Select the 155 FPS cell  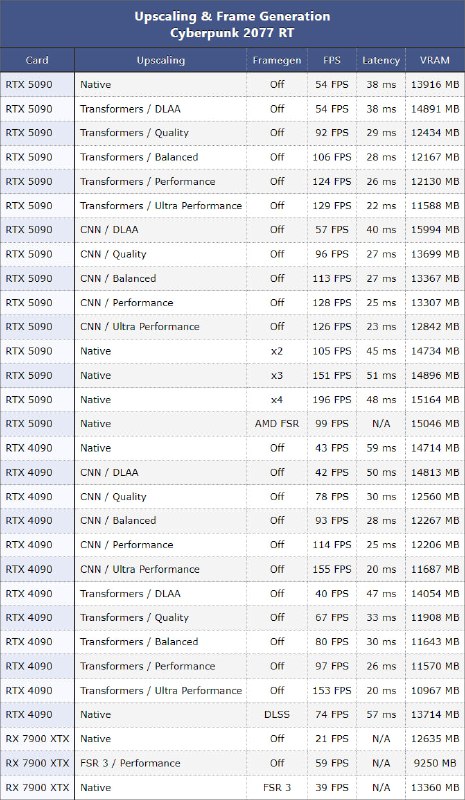pyautogui.click(x=332, y=569)
